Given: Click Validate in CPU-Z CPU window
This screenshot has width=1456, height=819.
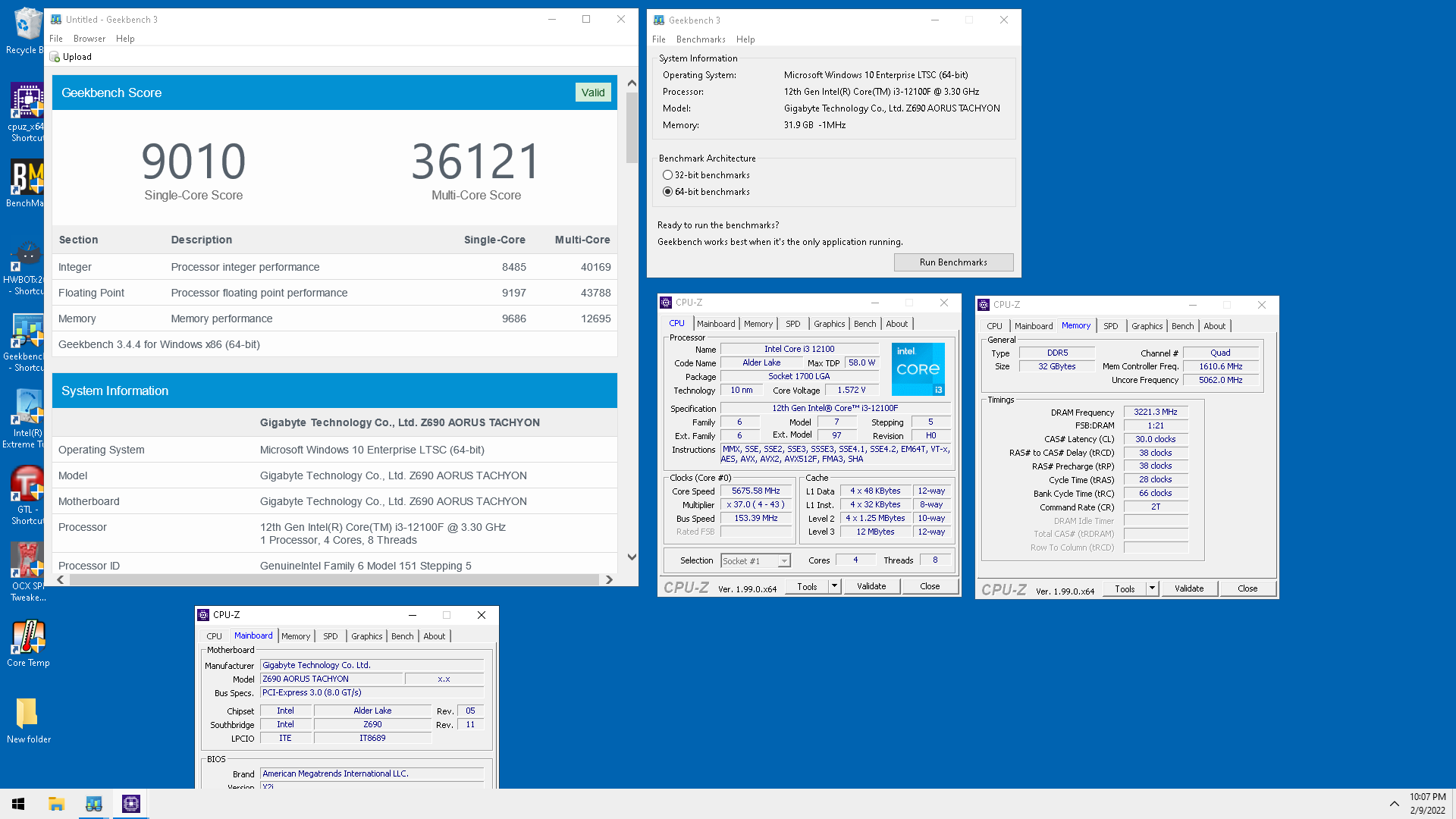Looking at the screenshot, I should (x=871, y=586).
